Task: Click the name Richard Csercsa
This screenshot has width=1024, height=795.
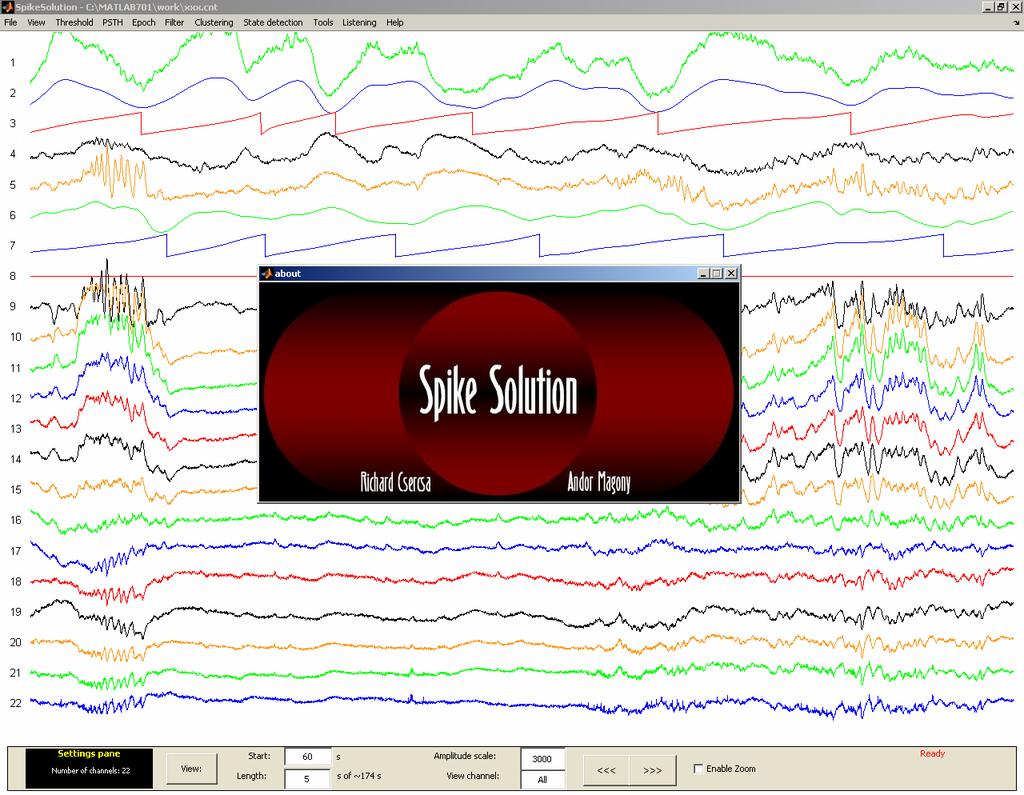Action: [x=396, y=482]
